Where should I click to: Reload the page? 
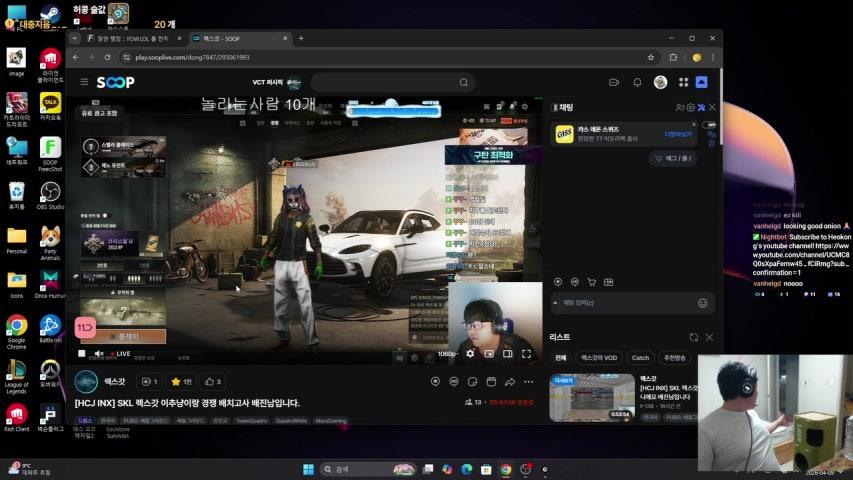coord(107,57)
